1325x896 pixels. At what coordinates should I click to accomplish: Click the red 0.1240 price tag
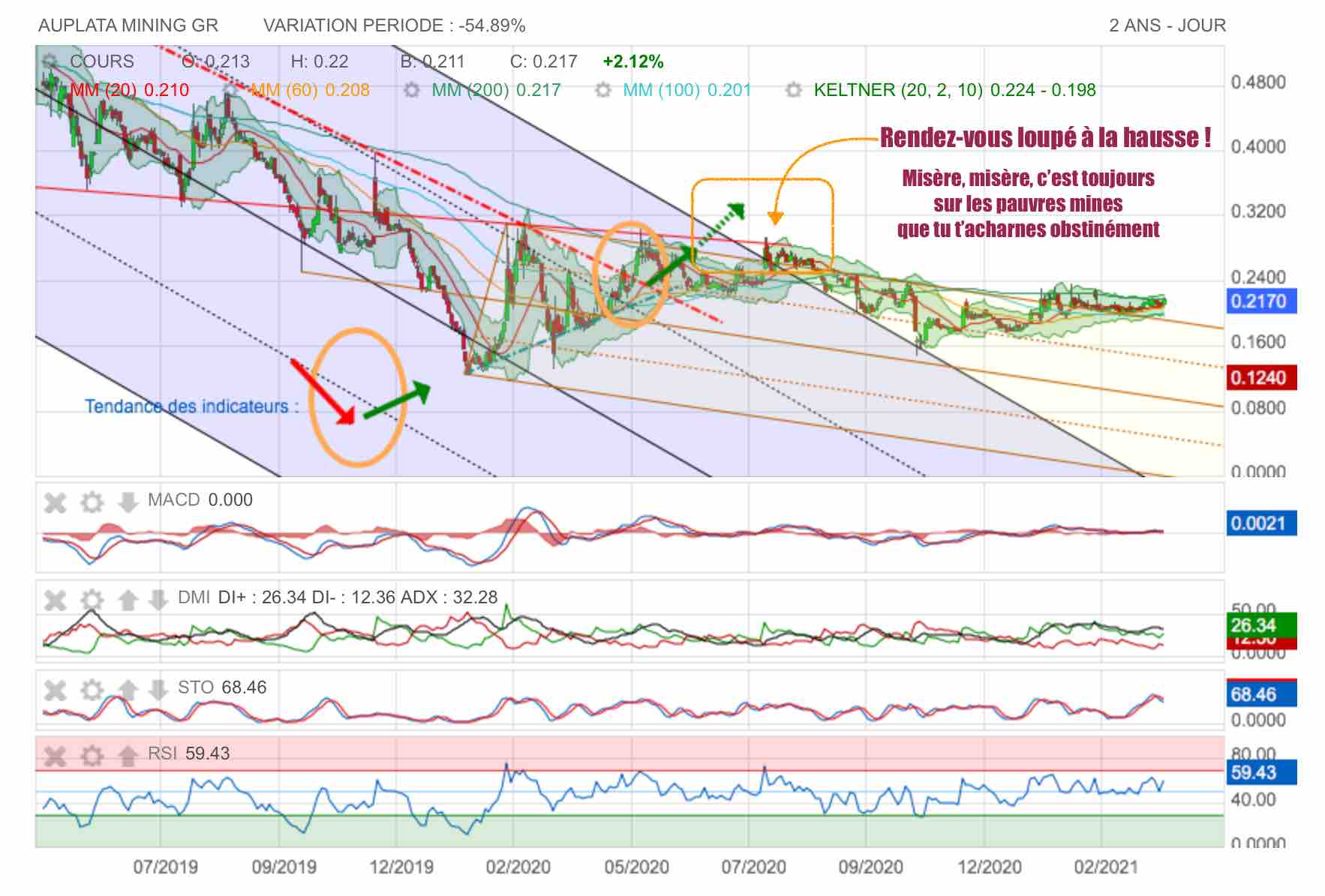1261,377
